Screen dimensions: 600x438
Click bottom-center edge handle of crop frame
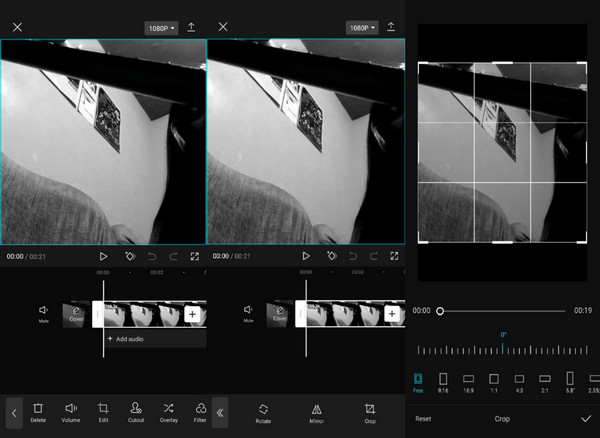point(502,242)
